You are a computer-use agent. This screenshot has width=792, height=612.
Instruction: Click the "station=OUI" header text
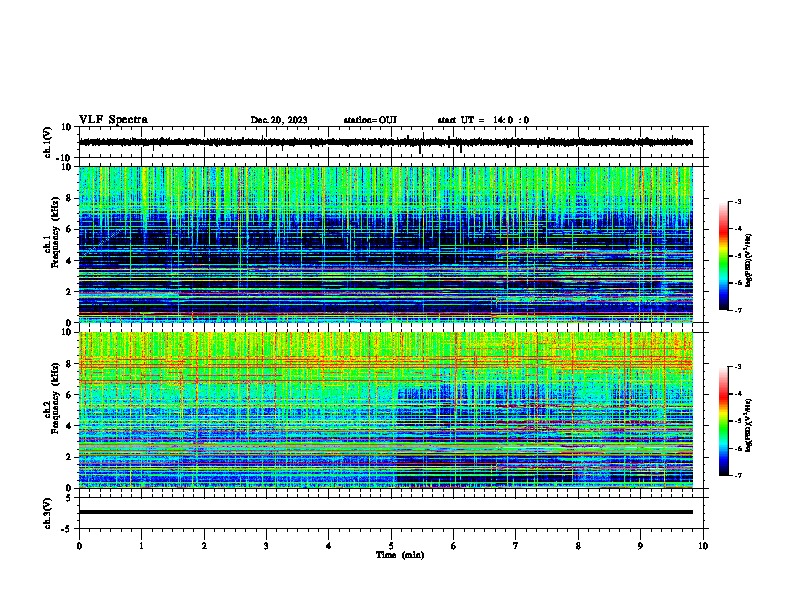click(370, 120)
